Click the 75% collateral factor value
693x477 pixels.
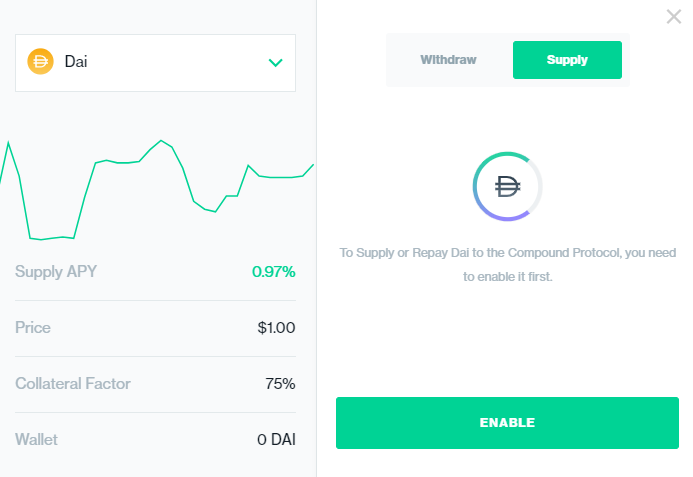point(280,383)
